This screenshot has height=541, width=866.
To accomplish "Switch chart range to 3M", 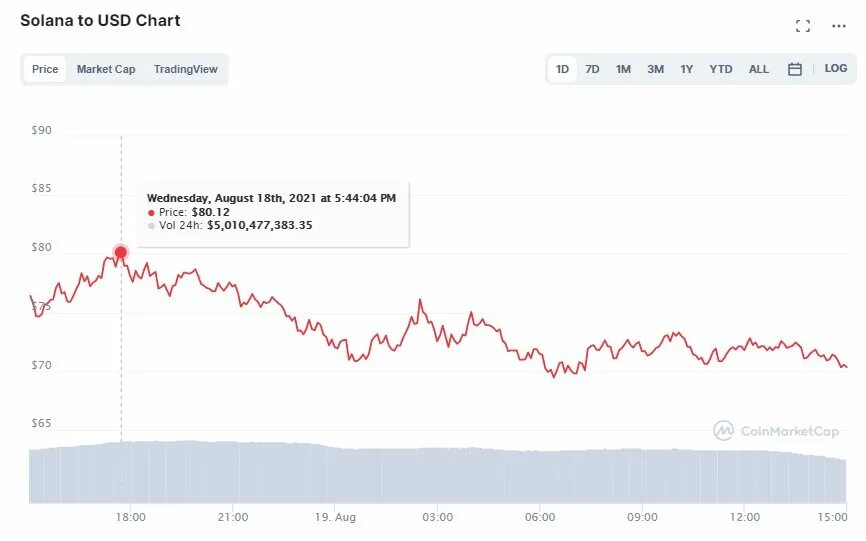I will 655,69.
